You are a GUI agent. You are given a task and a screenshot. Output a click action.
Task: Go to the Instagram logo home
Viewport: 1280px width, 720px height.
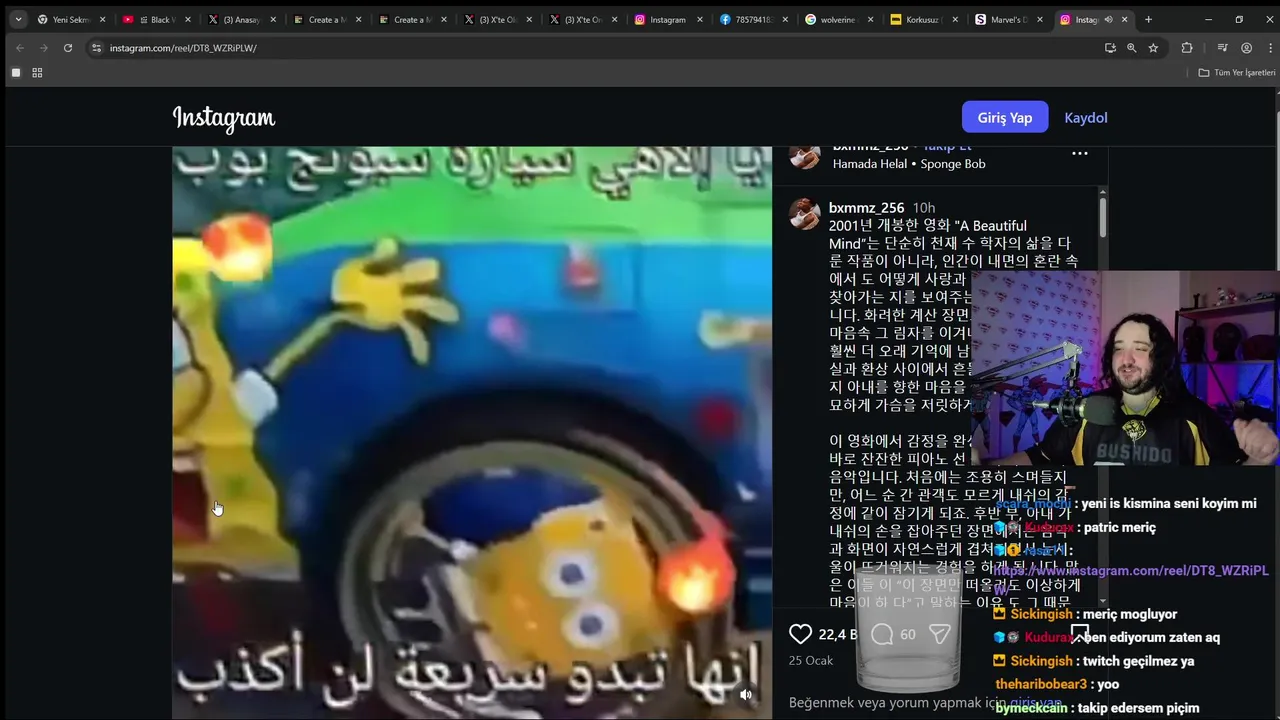click(224, 118)
